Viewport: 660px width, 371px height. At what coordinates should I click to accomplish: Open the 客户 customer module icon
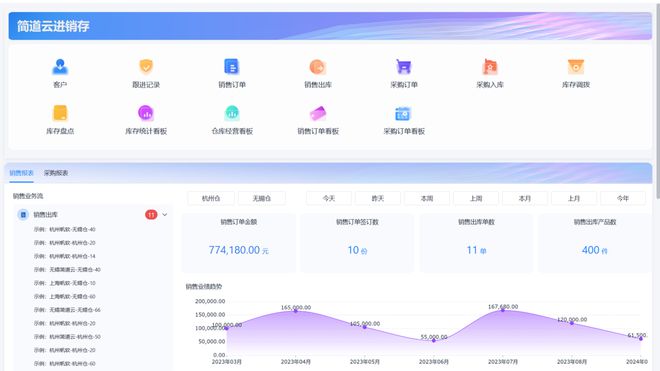point(60,67)
